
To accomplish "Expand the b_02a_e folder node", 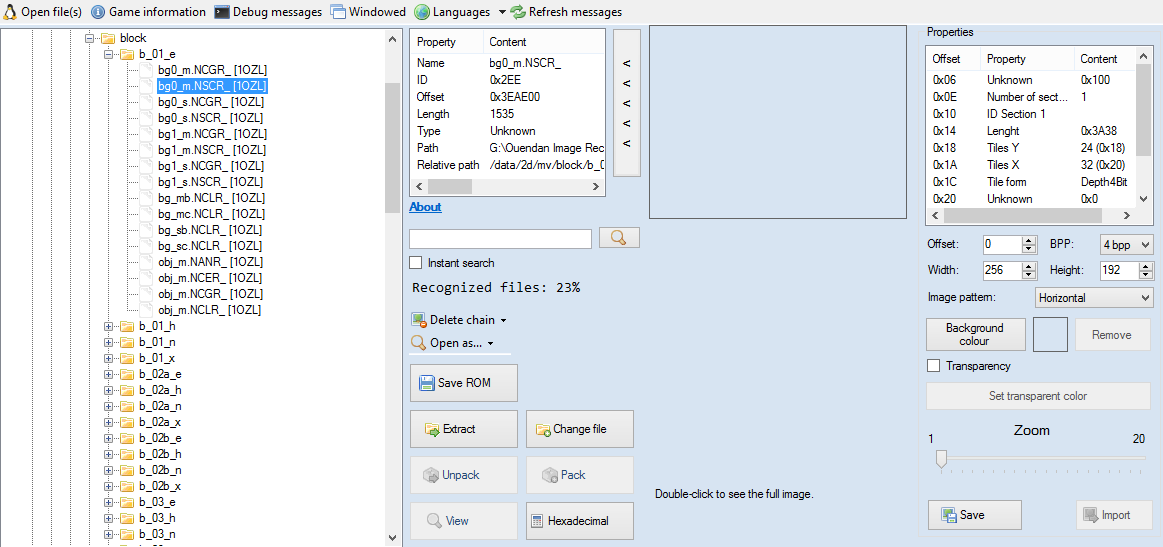I will point(109,374).
